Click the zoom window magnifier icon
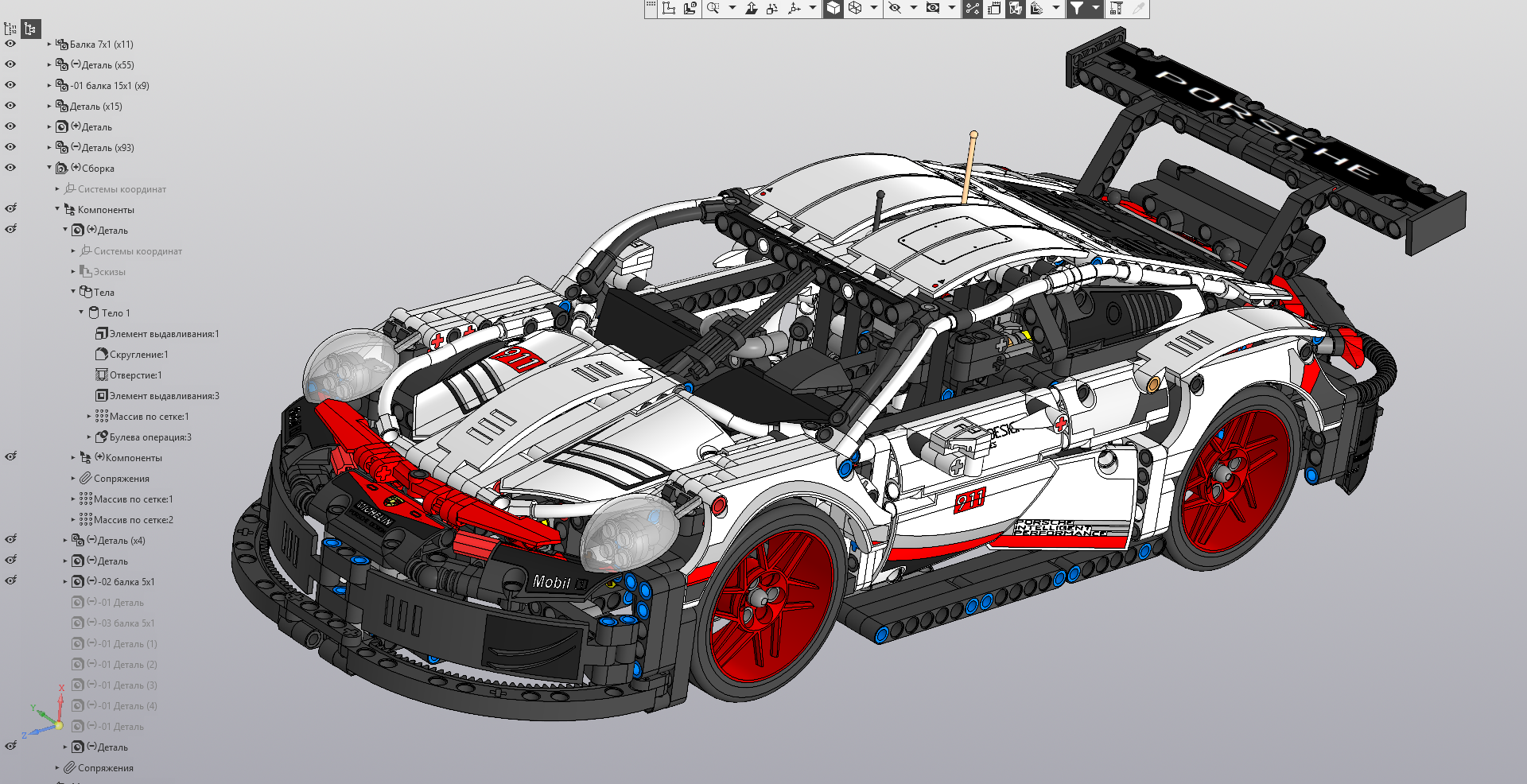 (x=713, y=9)
